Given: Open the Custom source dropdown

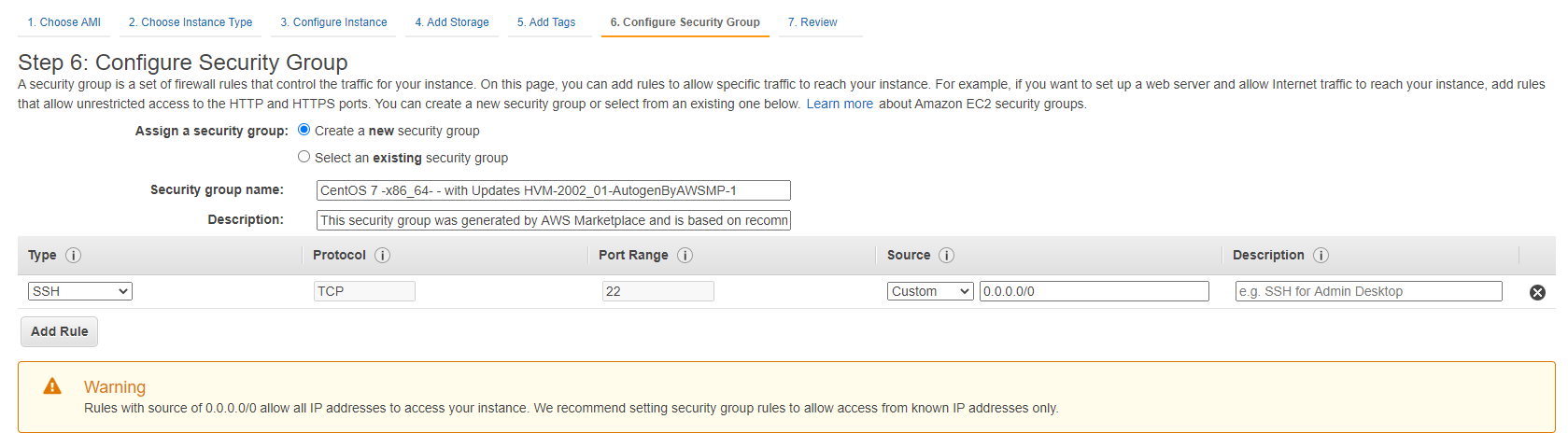Looking at the screenshot, I should tap(930, 291).
